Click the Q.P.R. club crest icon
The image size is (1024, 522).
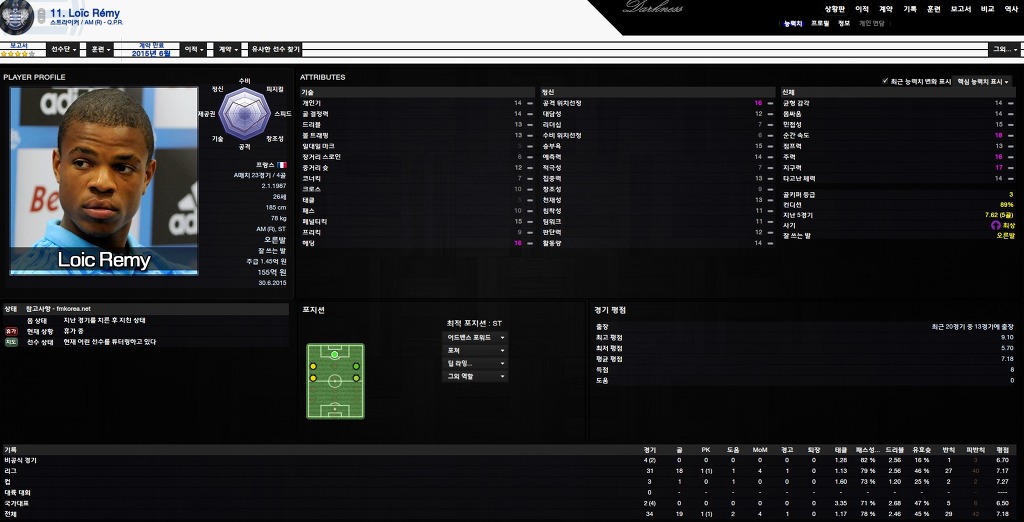point(16,17)
